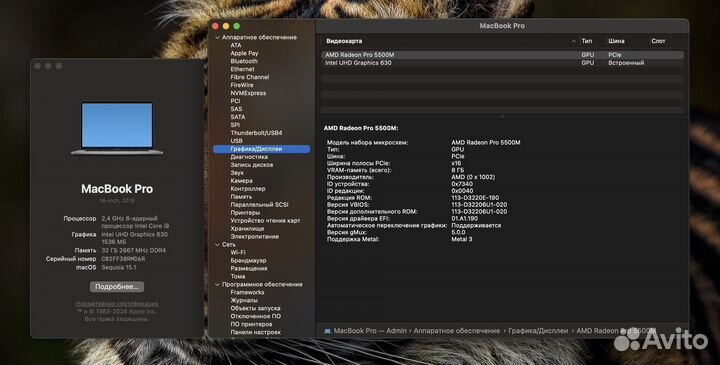Collapse the Аппаратное обеспечение section
Image resolution: width=720 pixels, height=365 pixels.
tap(217, 38)
